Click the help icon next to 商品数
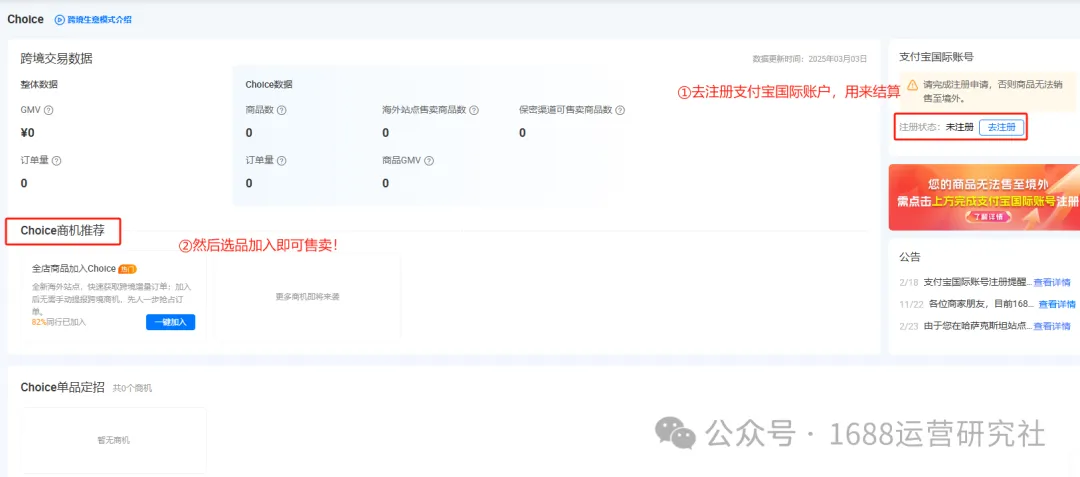This screenshot has width=1080, height=477. (282, 110)
